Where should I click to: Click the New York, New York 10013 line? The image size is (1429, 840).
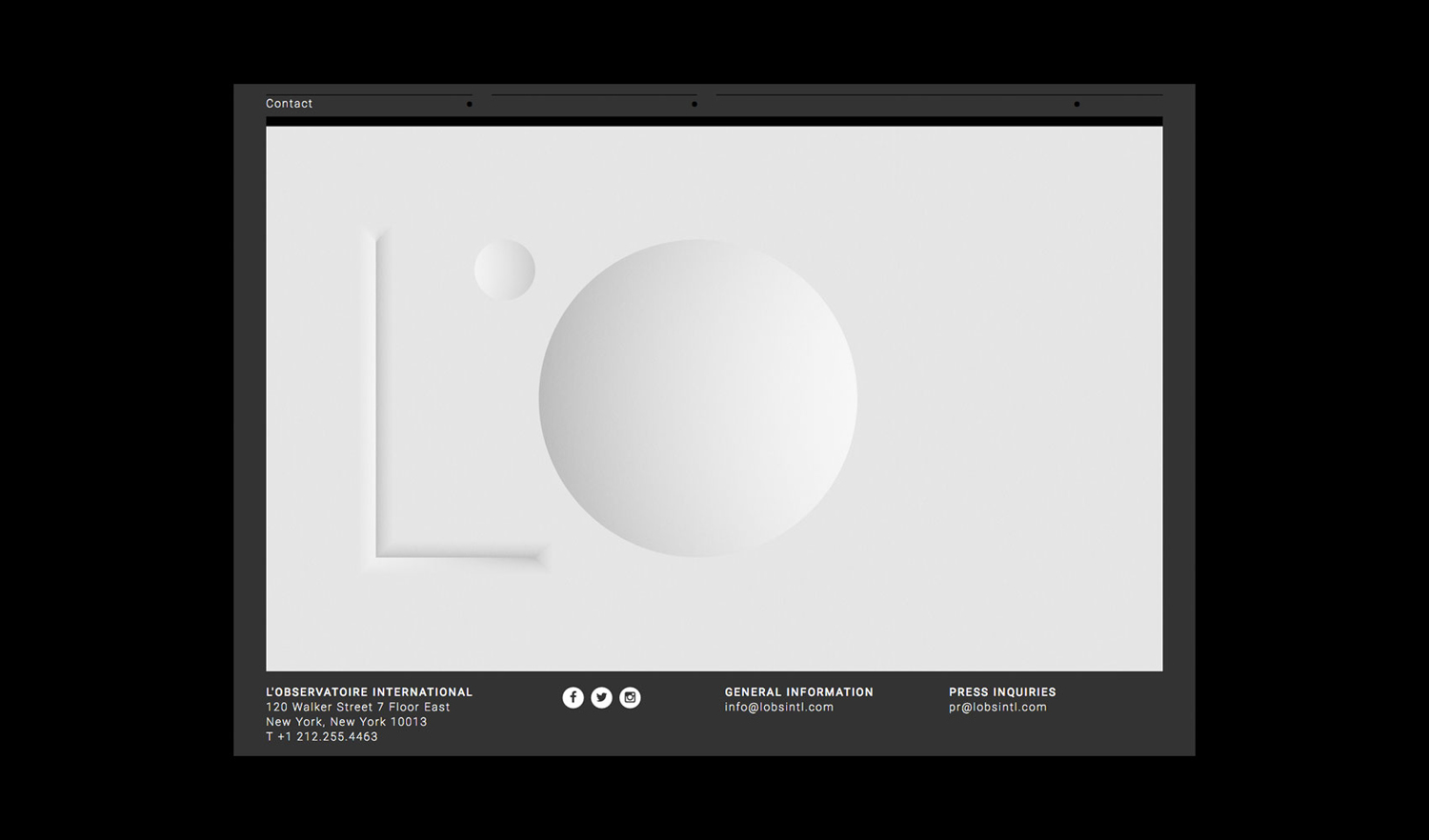(347, 722)
